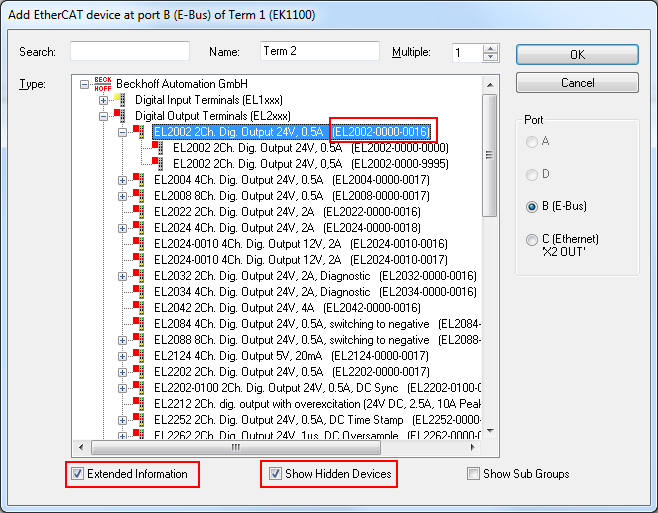
Task: Click terminal icon beside EL2034 Diagnostic entry
Action: click(x=139, y=292)
